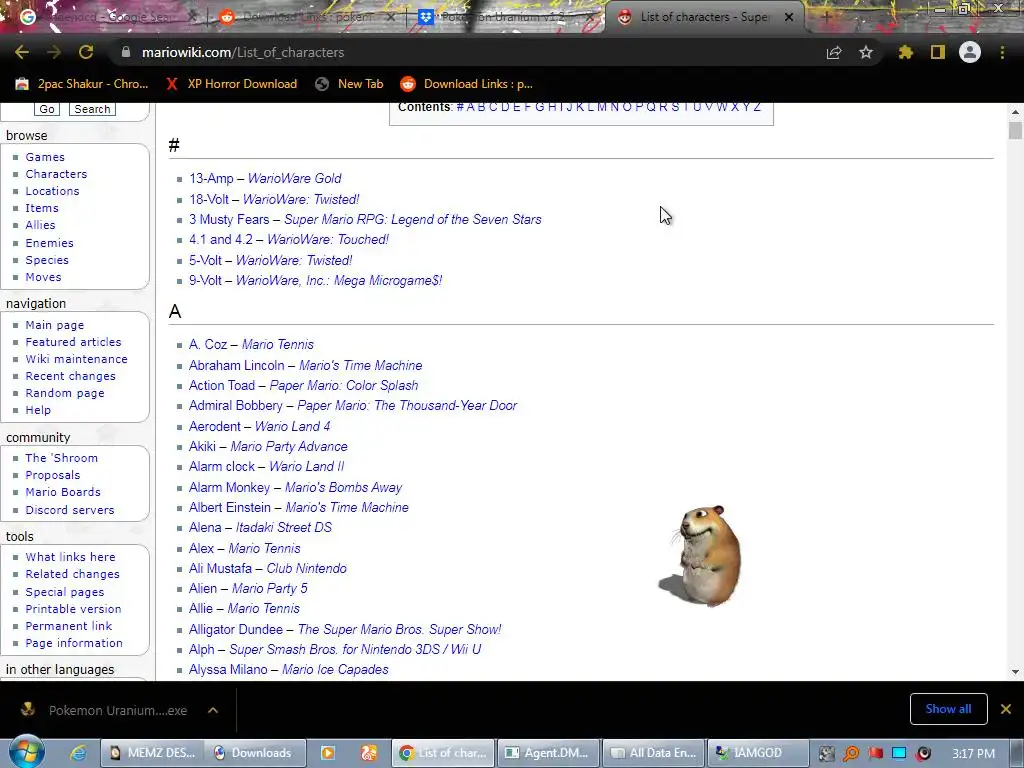Open the Download Links bookmark
Screen dimensions: 1024x768
coord(467,84)
